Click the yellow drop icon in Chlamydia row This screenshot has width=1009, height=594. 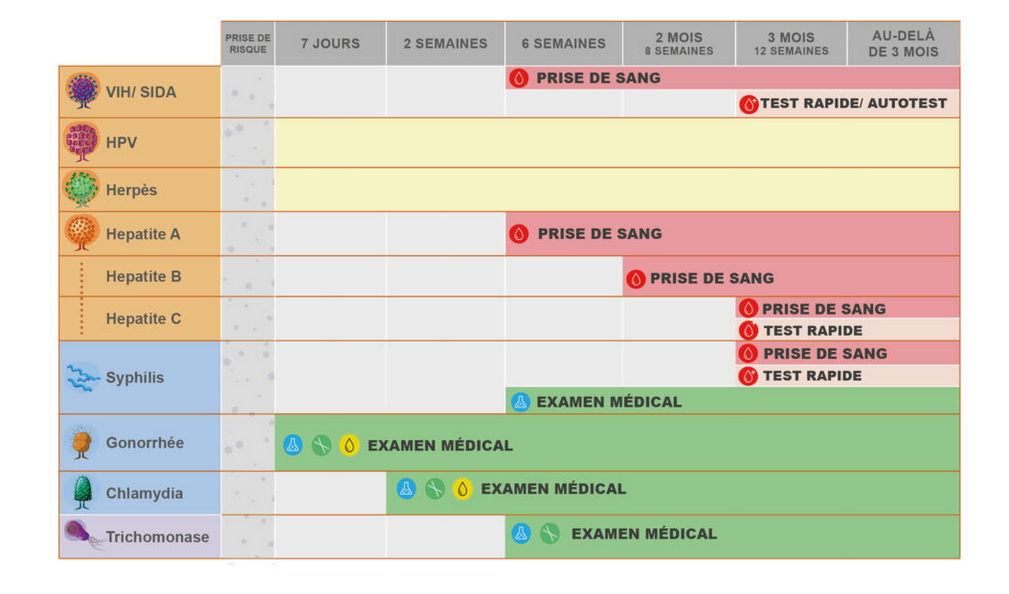pos(462,489)
